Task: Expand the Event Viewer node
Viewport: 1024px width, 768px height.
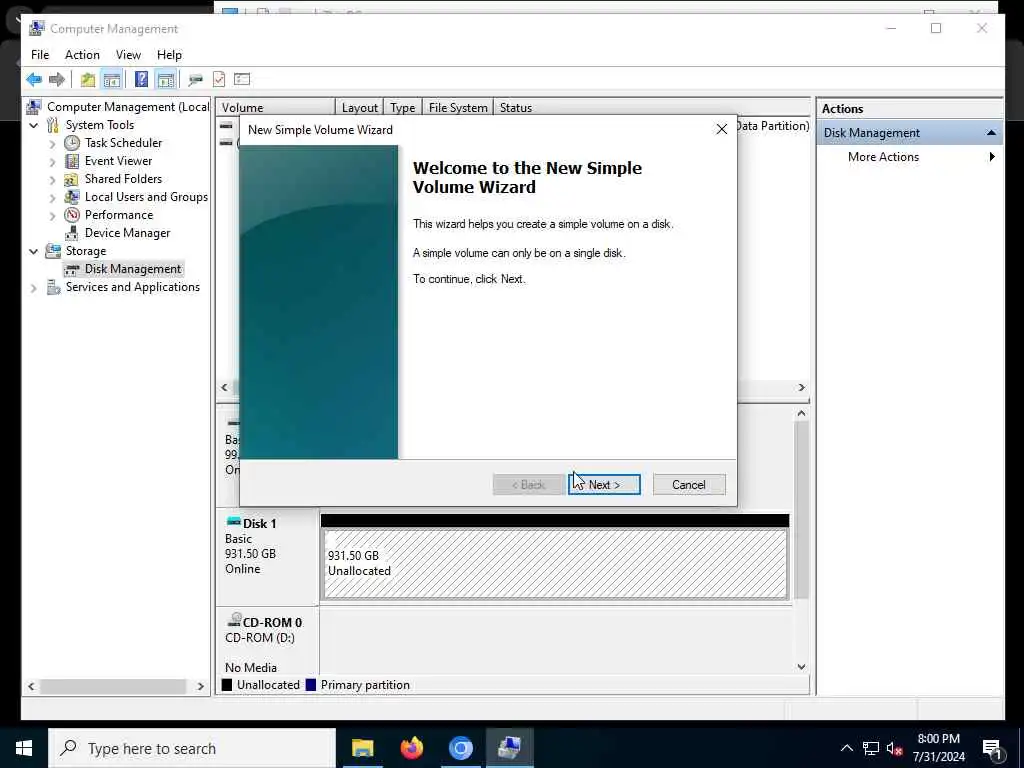Action: pos(52,161)
